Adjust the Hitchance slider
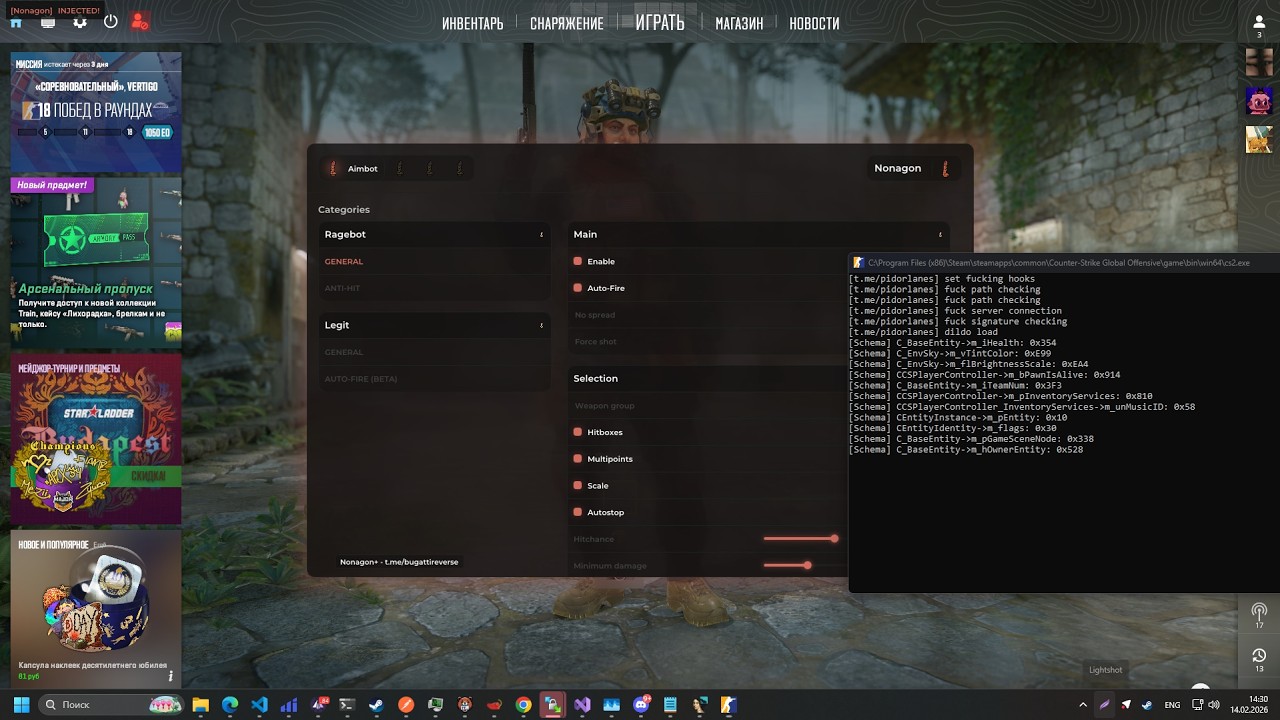 tap(800, 539)
